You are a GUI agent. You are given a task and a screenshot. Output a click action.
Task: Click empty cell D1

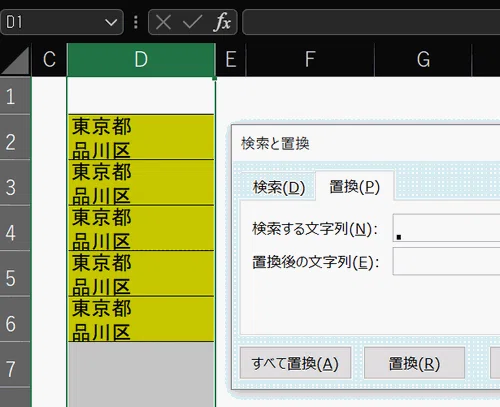point(141,96)
